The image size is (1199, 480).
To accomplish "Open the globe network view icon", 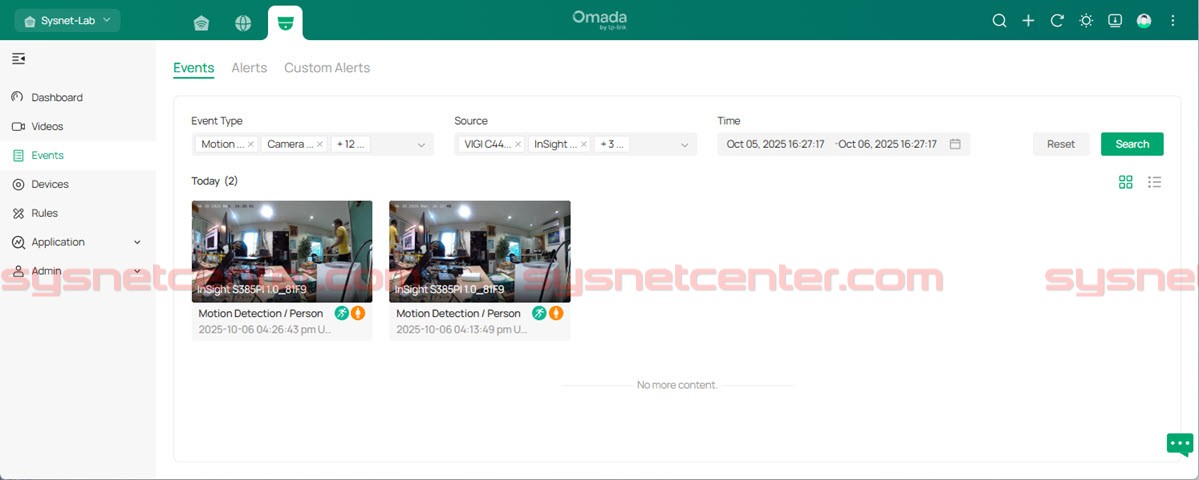I will 243,23.
